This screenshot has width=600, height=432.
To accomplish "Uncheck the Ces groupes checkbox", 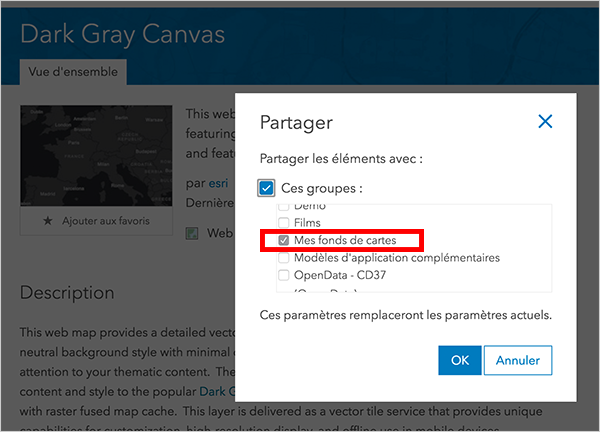I will 266,188.
